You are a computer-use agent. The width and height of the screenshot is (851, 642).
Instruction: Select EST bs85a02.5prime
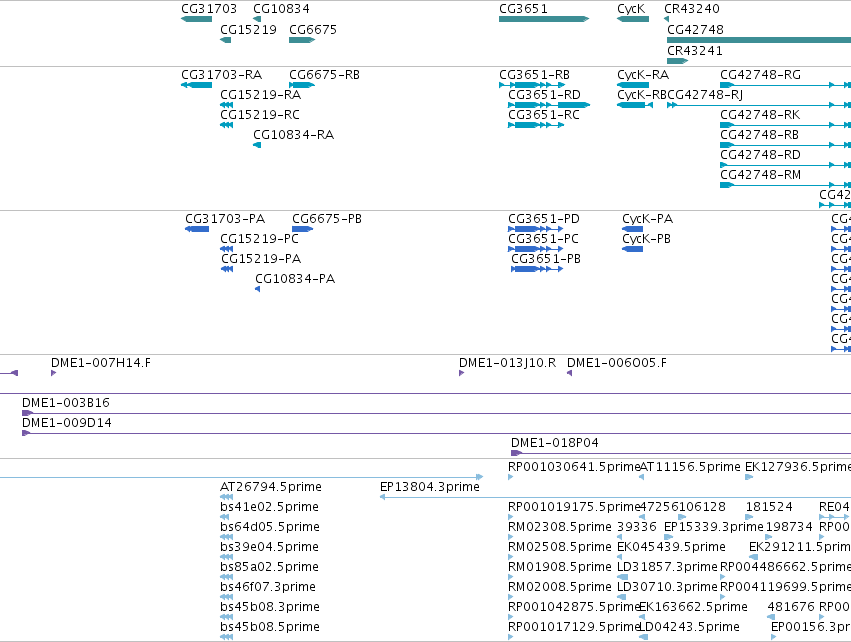pos(227,577)
